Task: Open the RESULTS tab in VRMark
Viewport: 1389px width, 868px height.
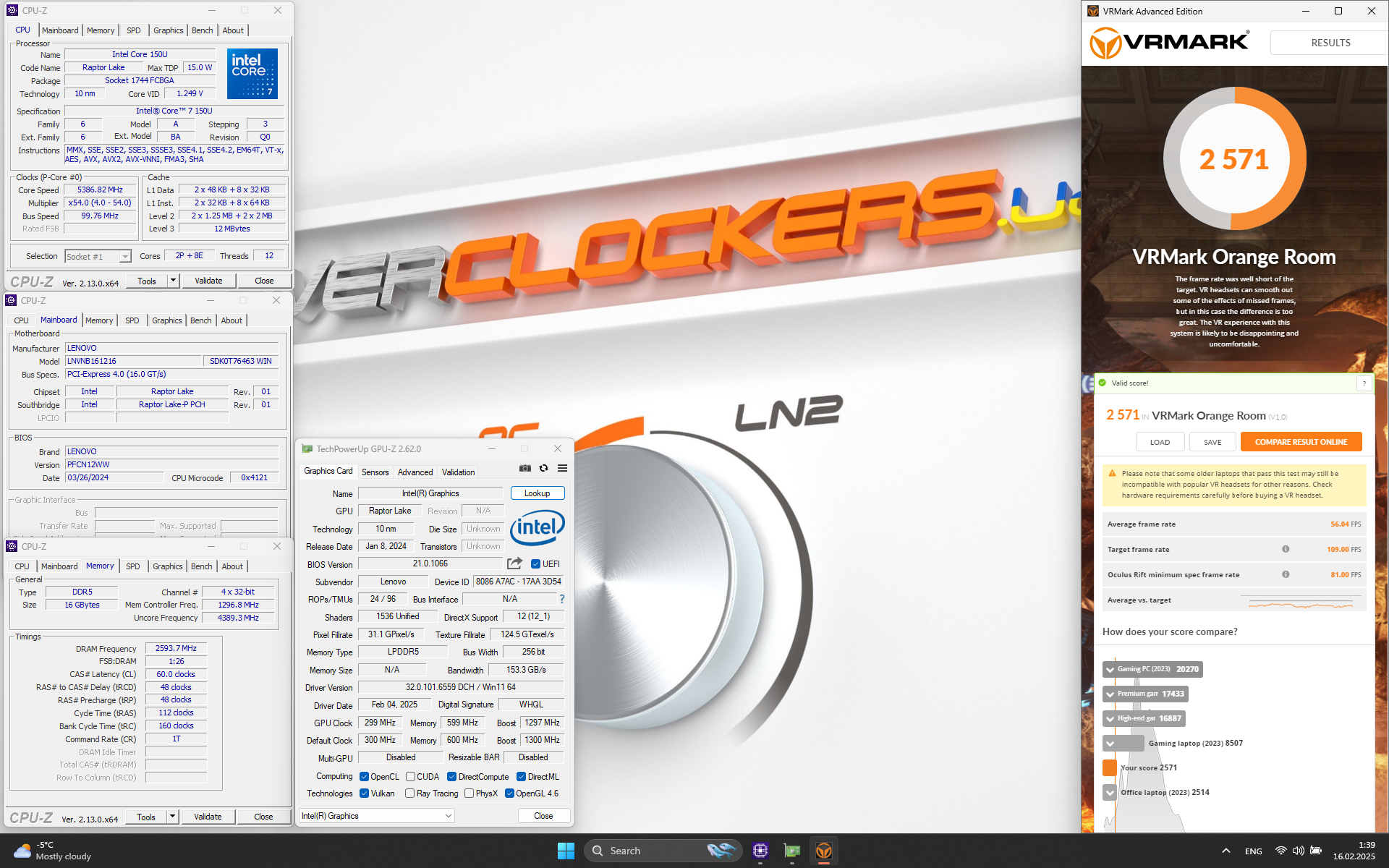Action: [1330, 43]
